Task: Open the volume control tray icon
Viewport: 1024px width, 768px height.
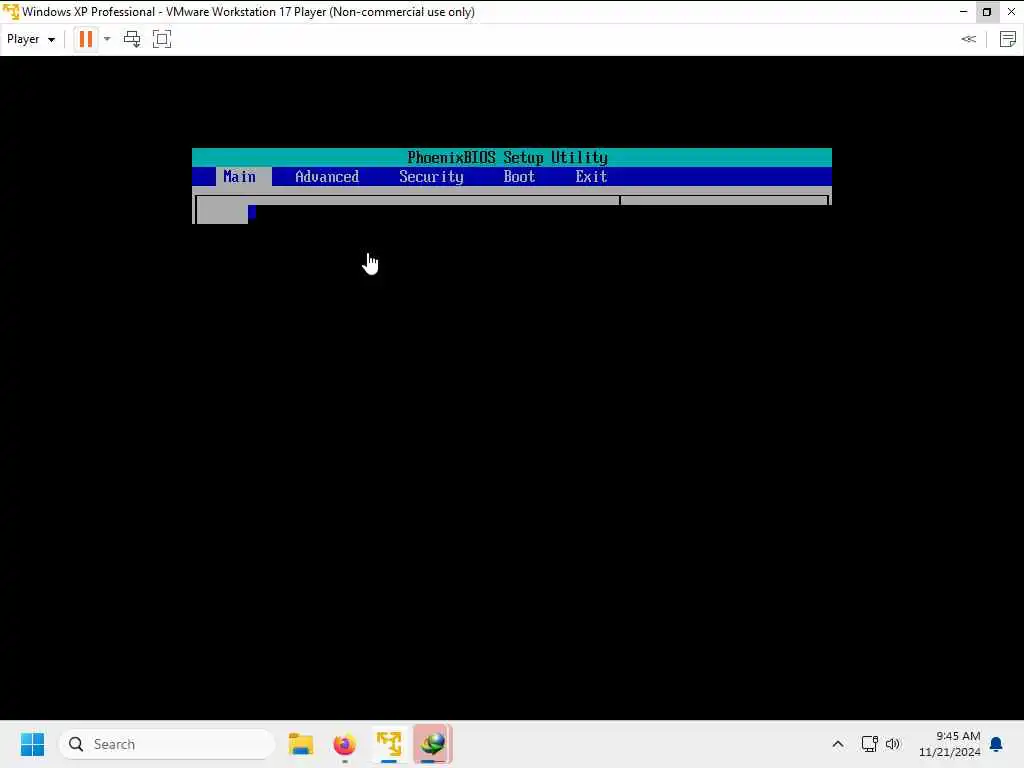Action: point(893,744)
